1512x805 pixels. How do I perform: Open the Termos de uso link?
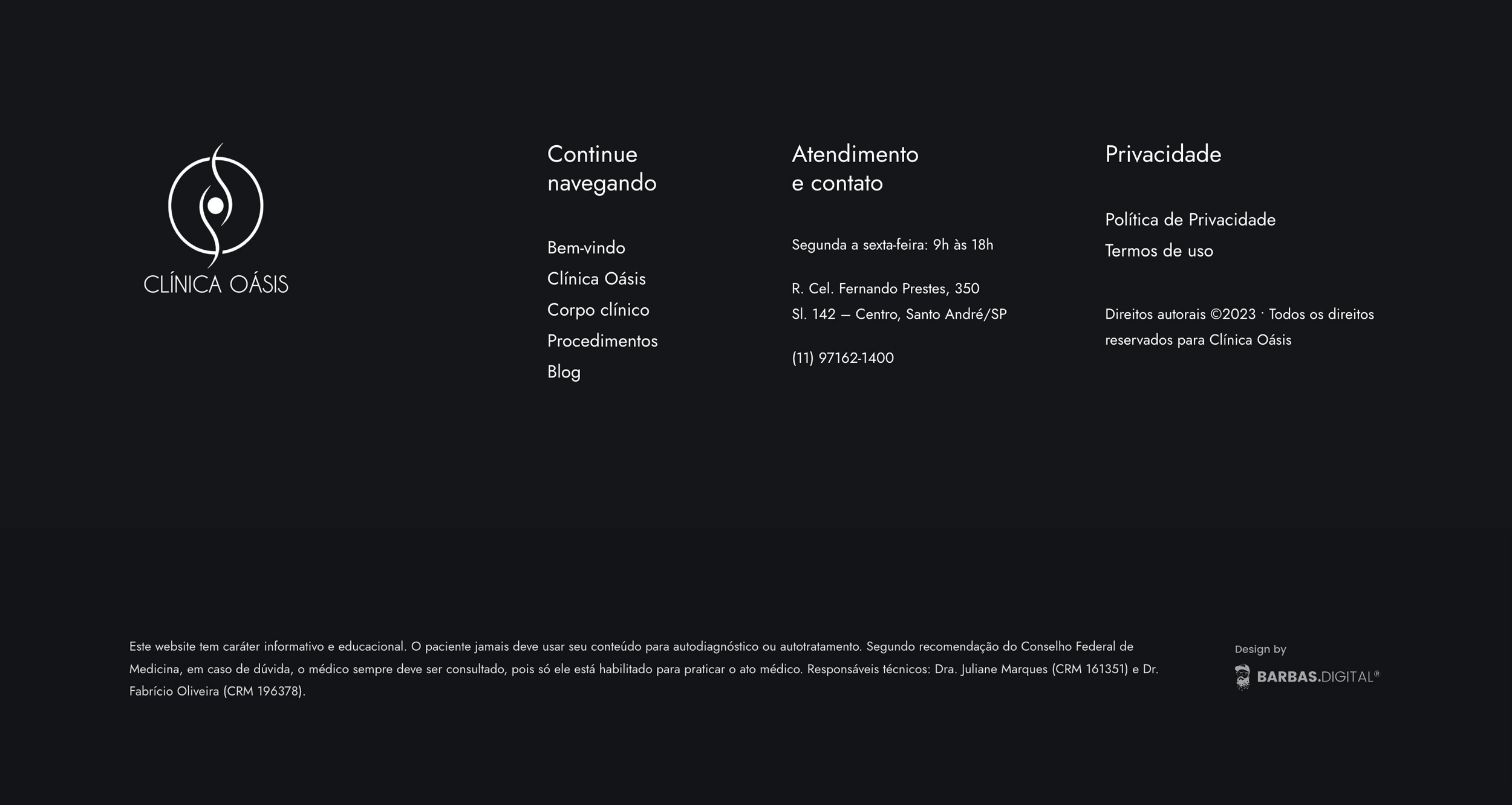click(x=1158, y=251)
